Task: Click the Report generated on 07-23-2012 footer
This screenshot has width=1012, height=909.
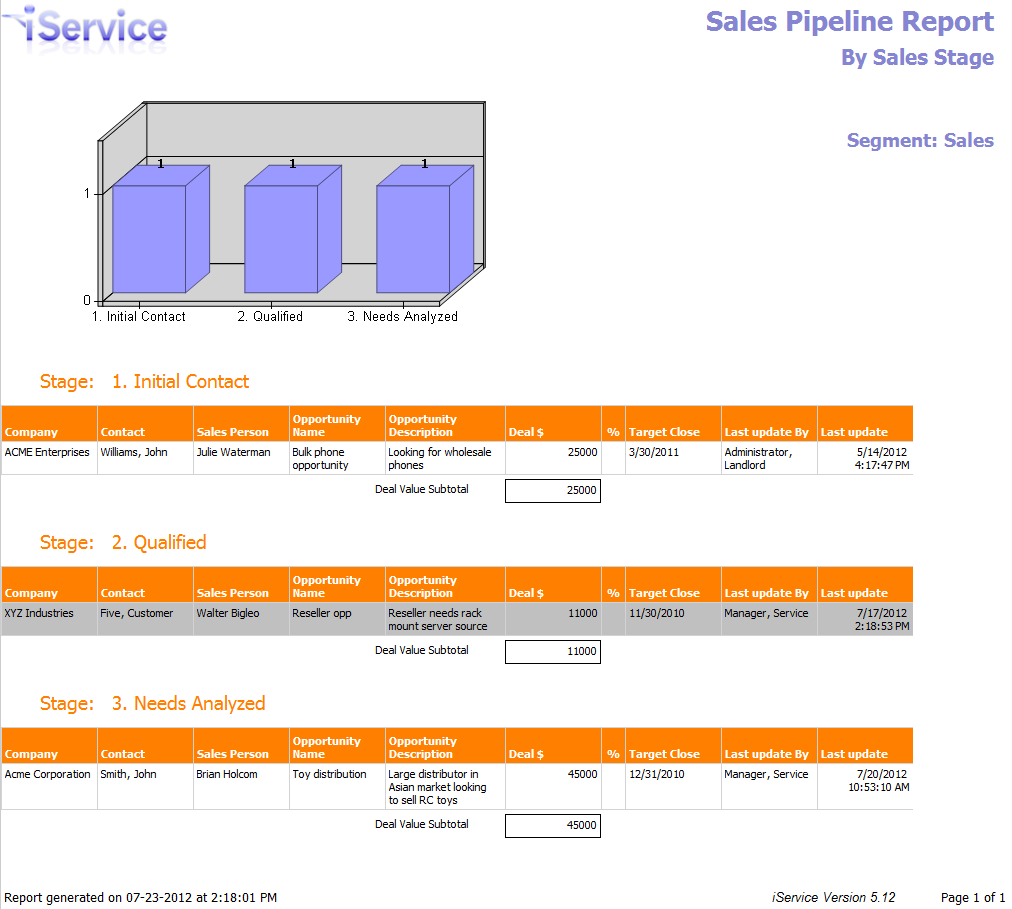Action: coord(141,897)
